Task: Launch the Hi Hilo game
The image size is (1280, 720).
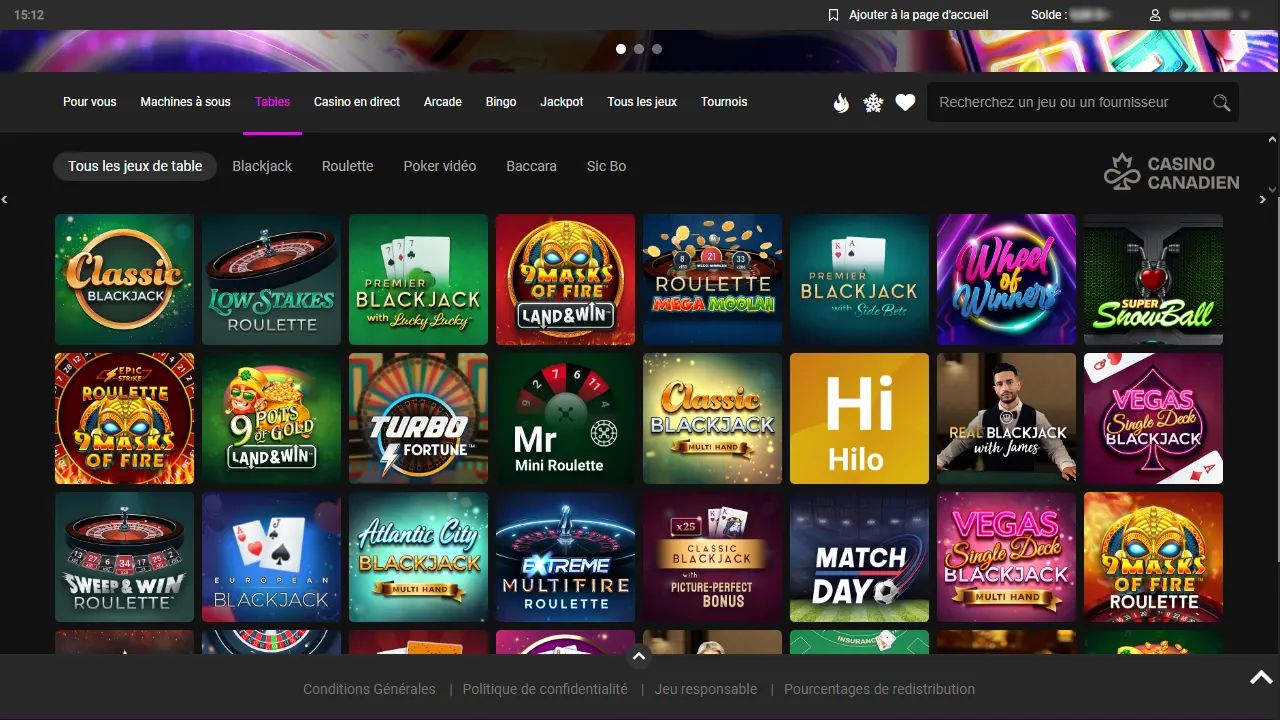Action: point(859,418)
